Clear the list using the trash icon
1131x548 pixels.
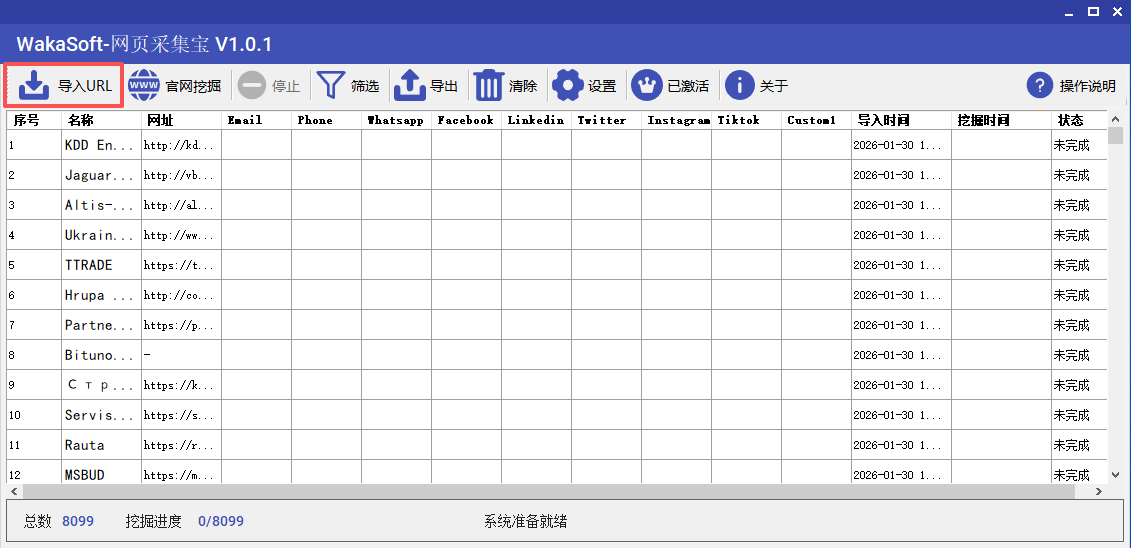[x=489, y=86]
